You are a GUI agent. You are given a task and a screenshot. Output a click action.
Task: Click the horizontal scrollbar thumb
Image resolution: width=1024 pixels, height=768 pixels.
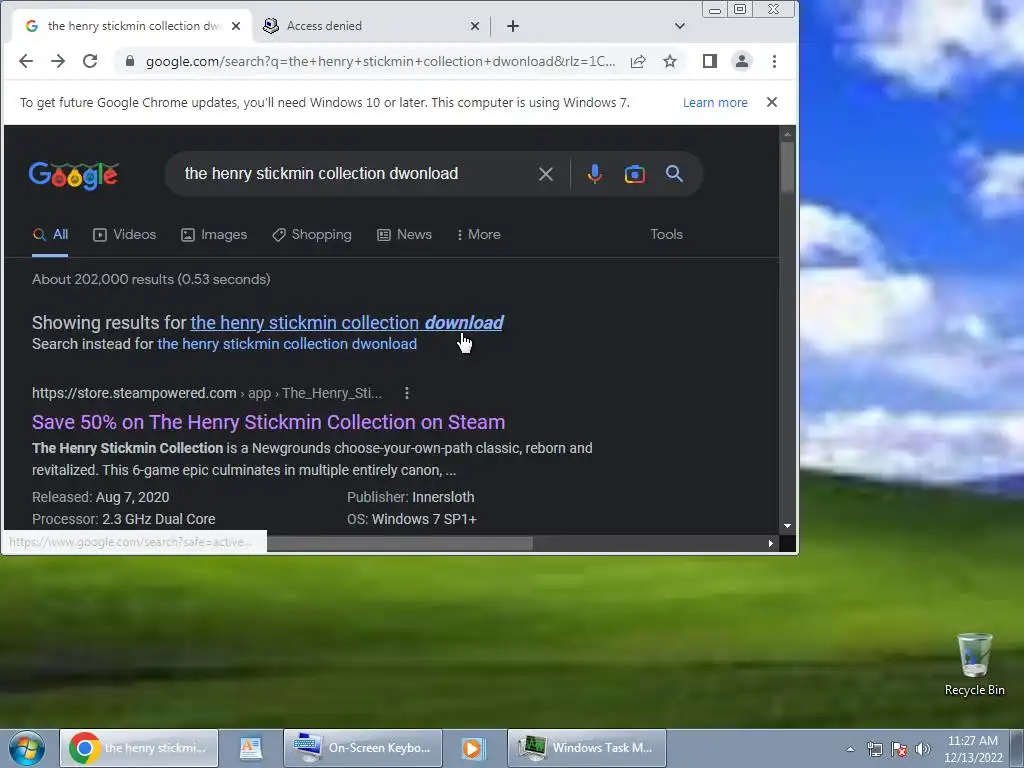tap(400, 543)
